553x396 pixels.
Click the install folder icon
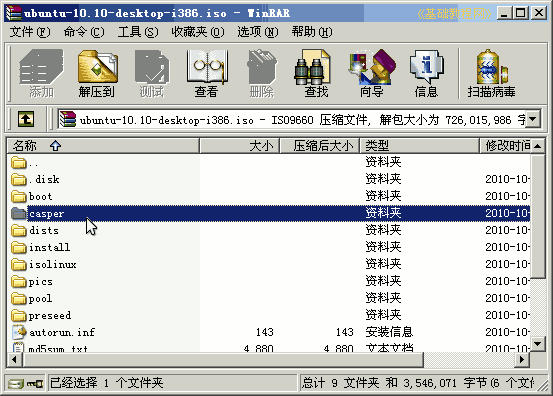click(19, 248)
